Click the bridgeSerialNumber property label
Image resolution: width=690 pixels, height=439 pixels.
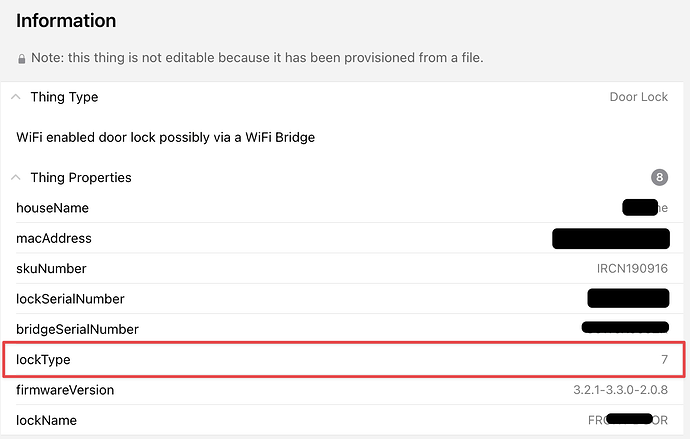pyautogui.click(x=77, y=329)
